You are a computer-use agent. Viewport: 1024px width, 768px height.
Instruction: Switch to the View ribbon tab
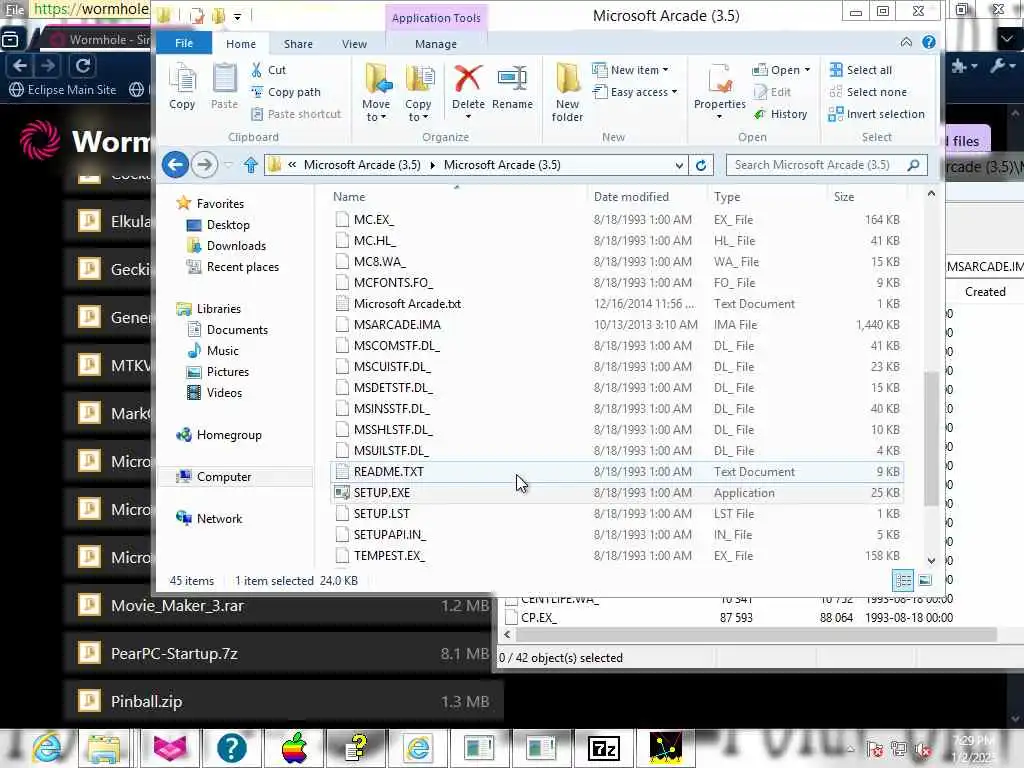coord(354,44)
